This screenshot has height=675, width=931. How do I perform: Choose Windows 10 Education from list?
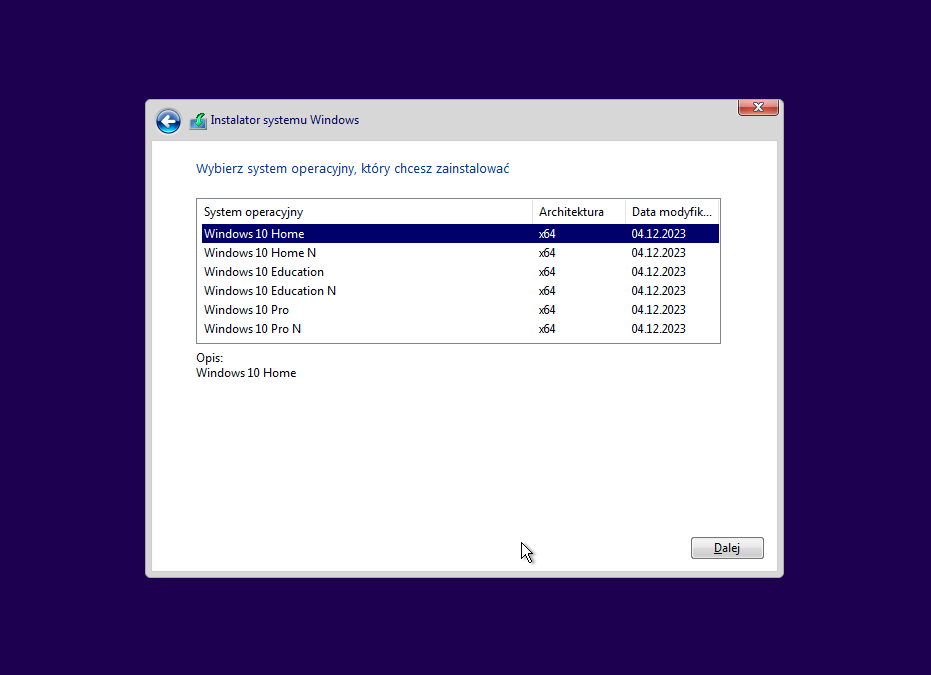coord(460,272)
